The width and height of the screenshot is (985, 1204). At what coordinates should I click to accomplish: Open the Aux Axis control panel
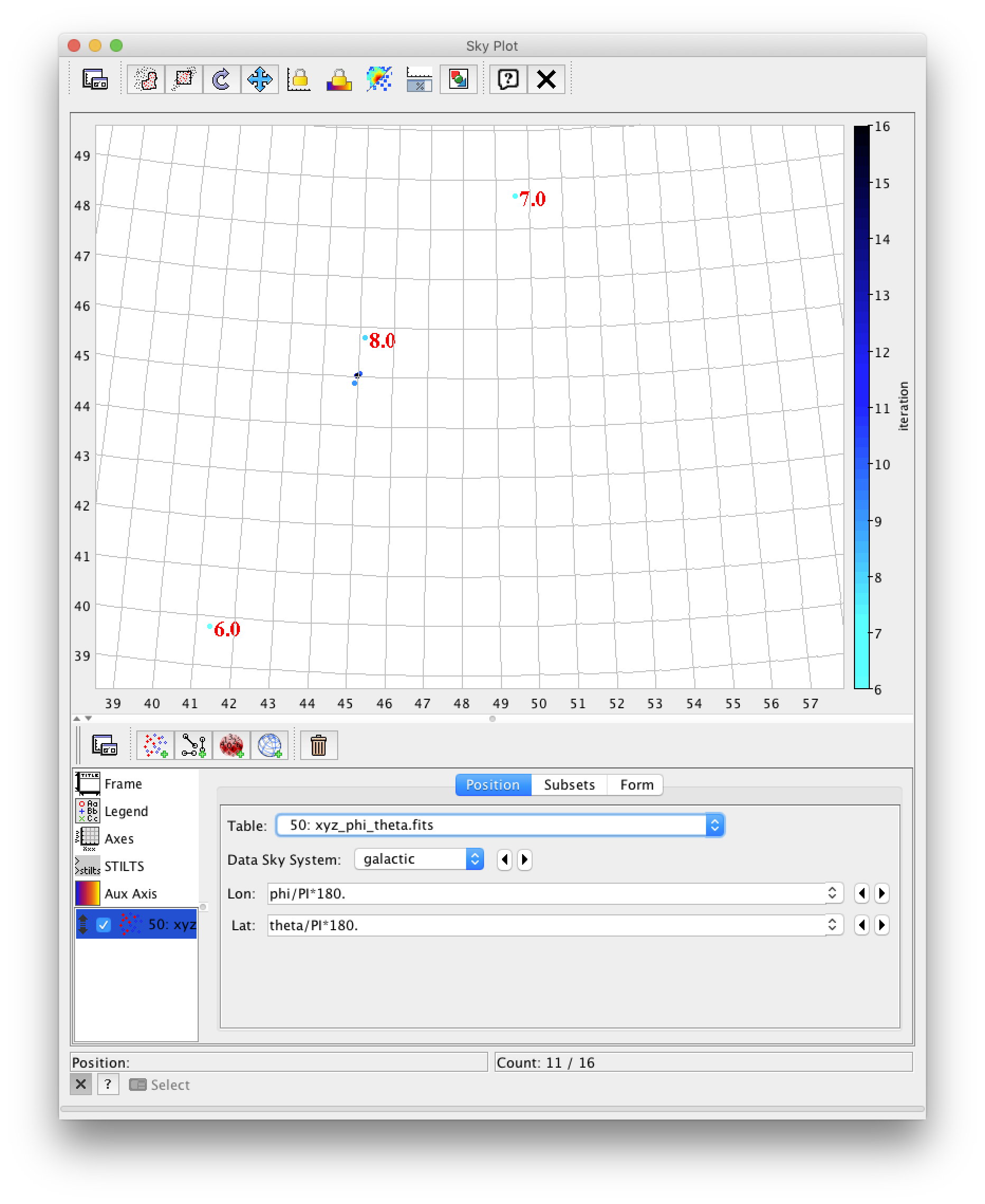click(130, 893)
